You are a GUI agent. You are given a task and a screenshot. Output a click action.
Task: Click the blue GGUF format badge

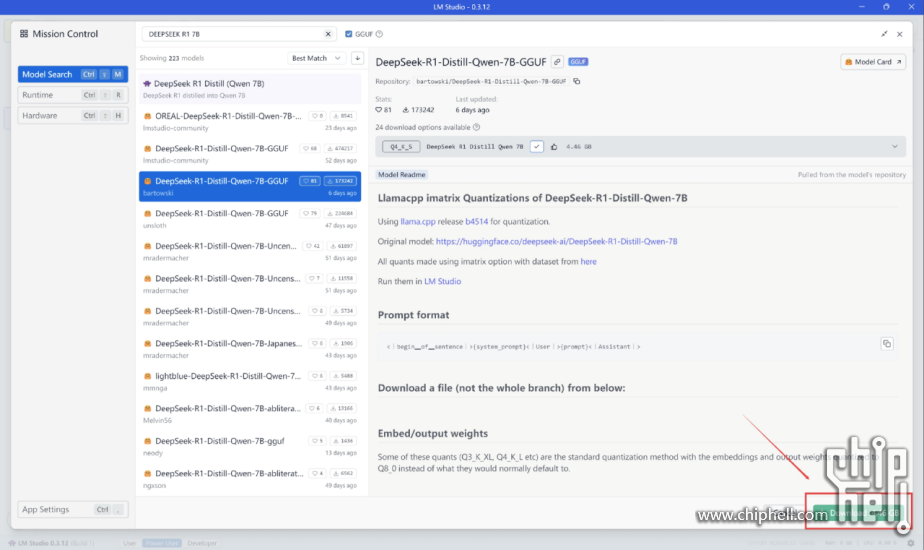[x=578, y=62]
